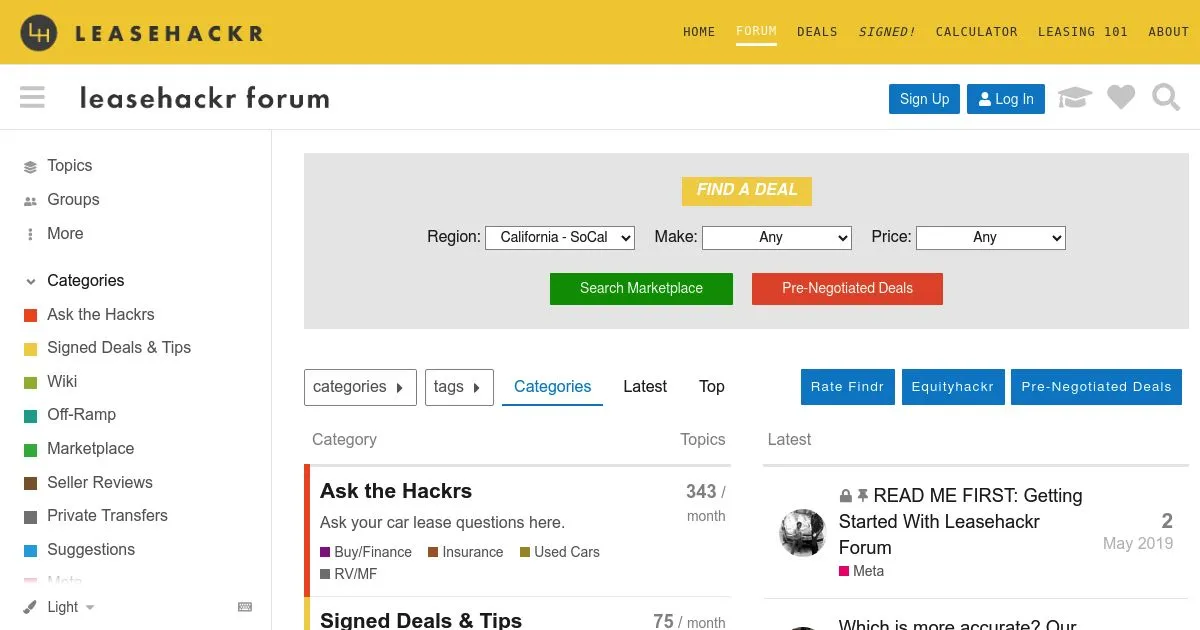Open the Ask the Hackrs category heading
Viewport: 1200px width, 630px height.
coord(396,491)
